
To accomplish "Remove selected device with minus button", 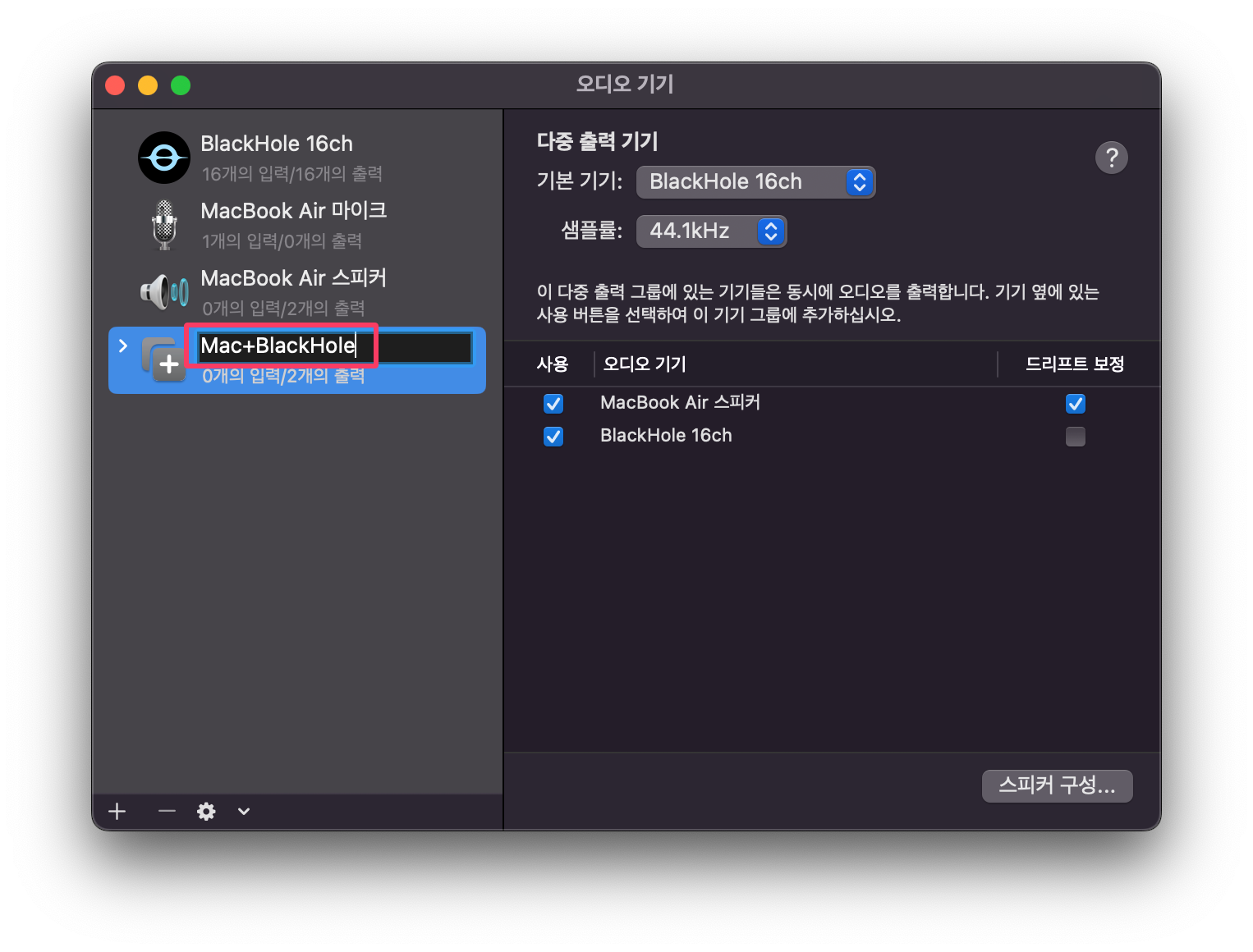I will [167, 812].
